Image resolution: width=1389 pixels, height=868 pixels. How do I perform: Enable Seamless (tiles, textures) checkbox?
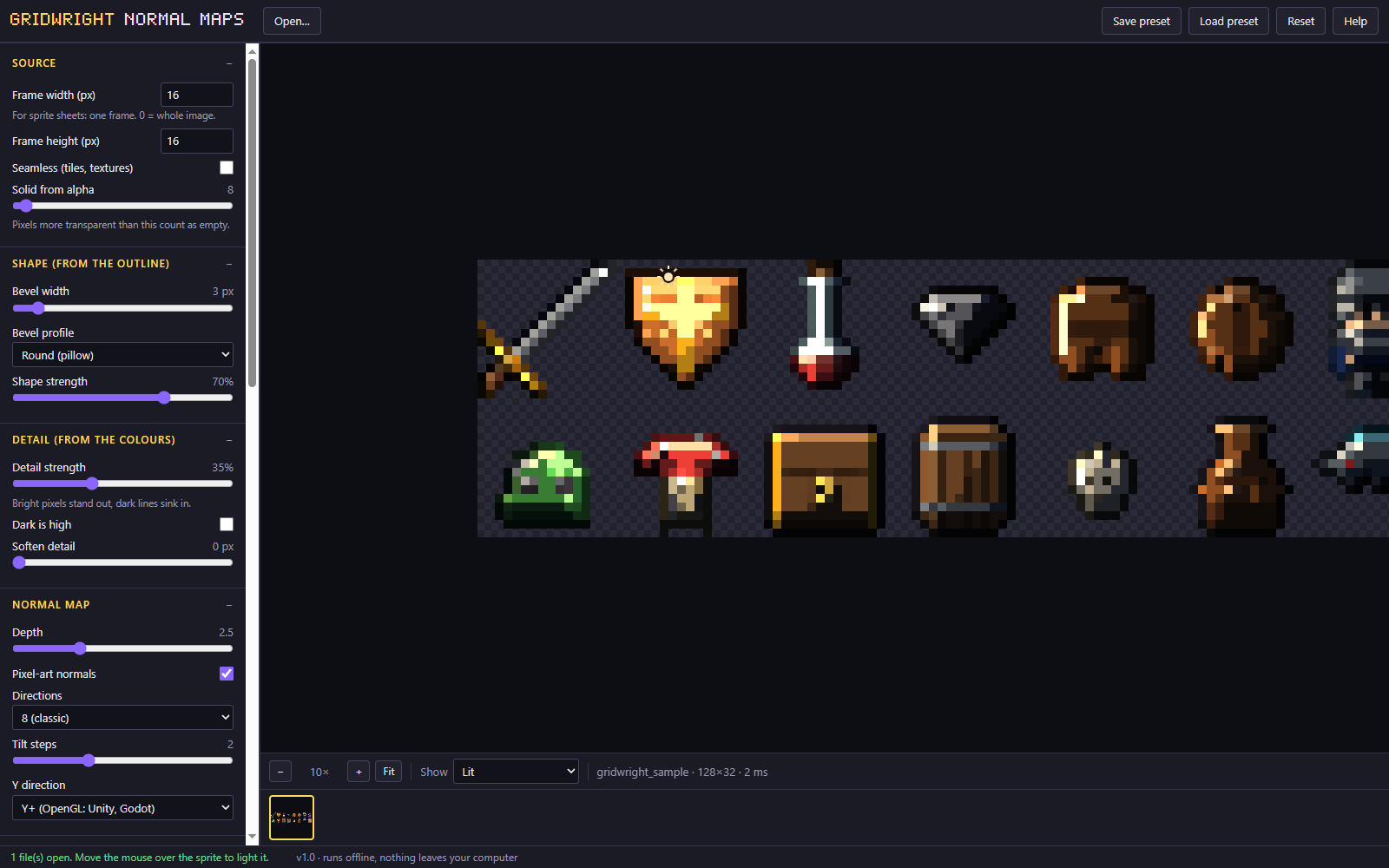point(227,168)
